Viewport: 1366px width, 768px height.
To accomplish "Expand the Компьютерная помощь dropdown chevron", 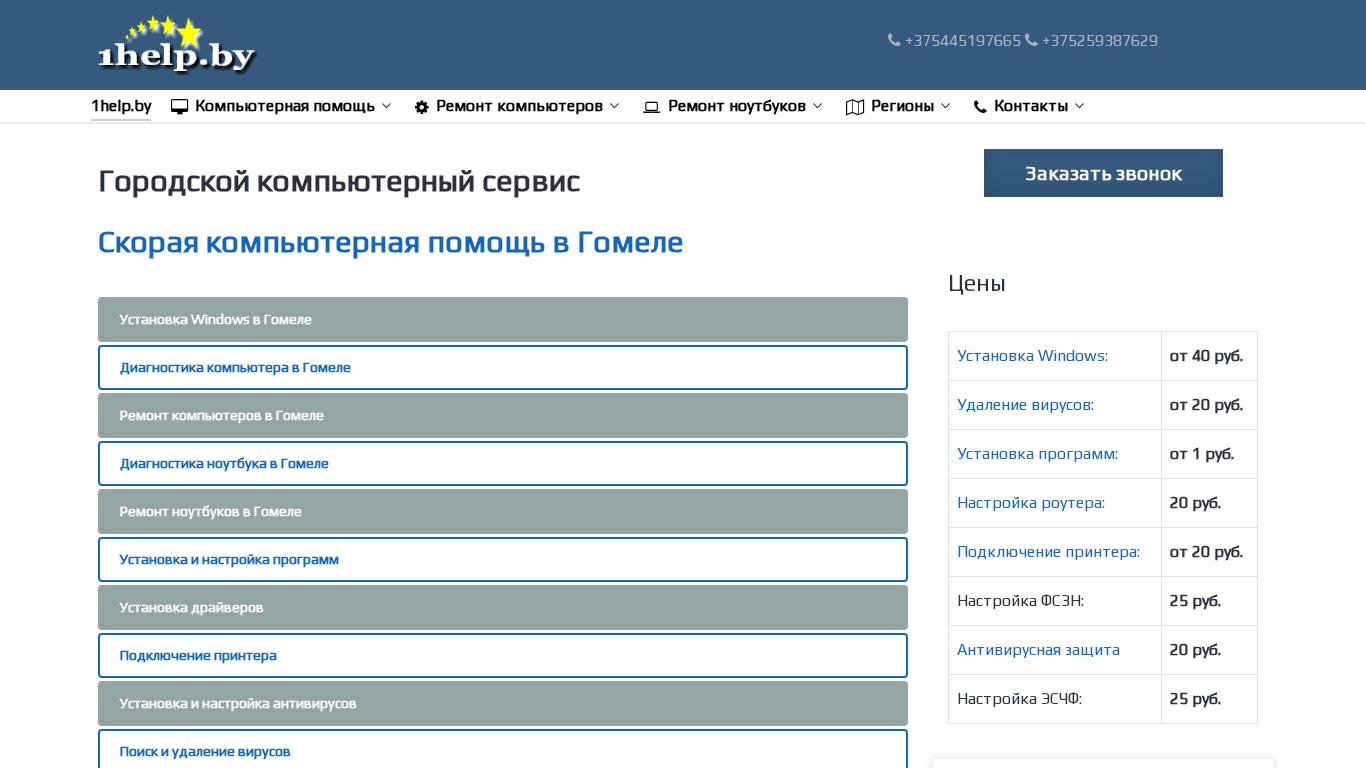I will point(387,106).
